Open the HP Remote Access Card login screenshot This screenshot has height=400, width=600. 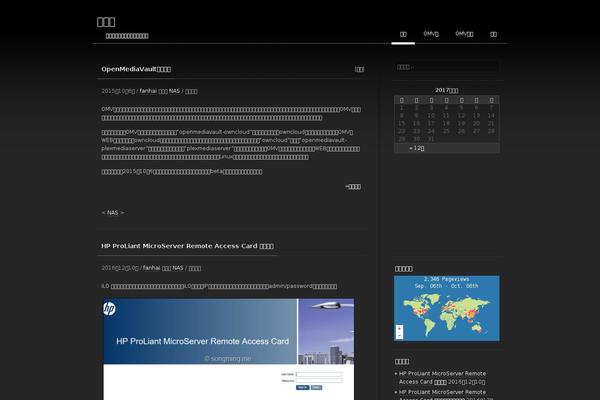pos(228,349)
